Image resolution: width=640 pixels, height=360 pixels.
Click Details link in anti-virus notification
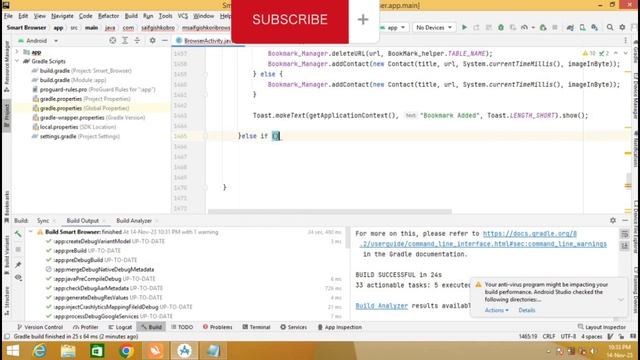pos(527,310)
